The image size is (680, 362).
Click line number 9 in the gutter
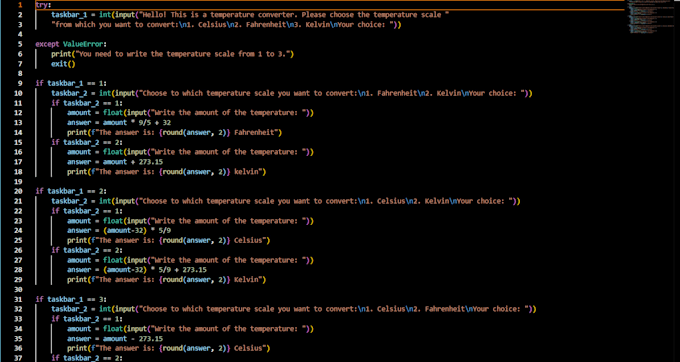[20, 83]
